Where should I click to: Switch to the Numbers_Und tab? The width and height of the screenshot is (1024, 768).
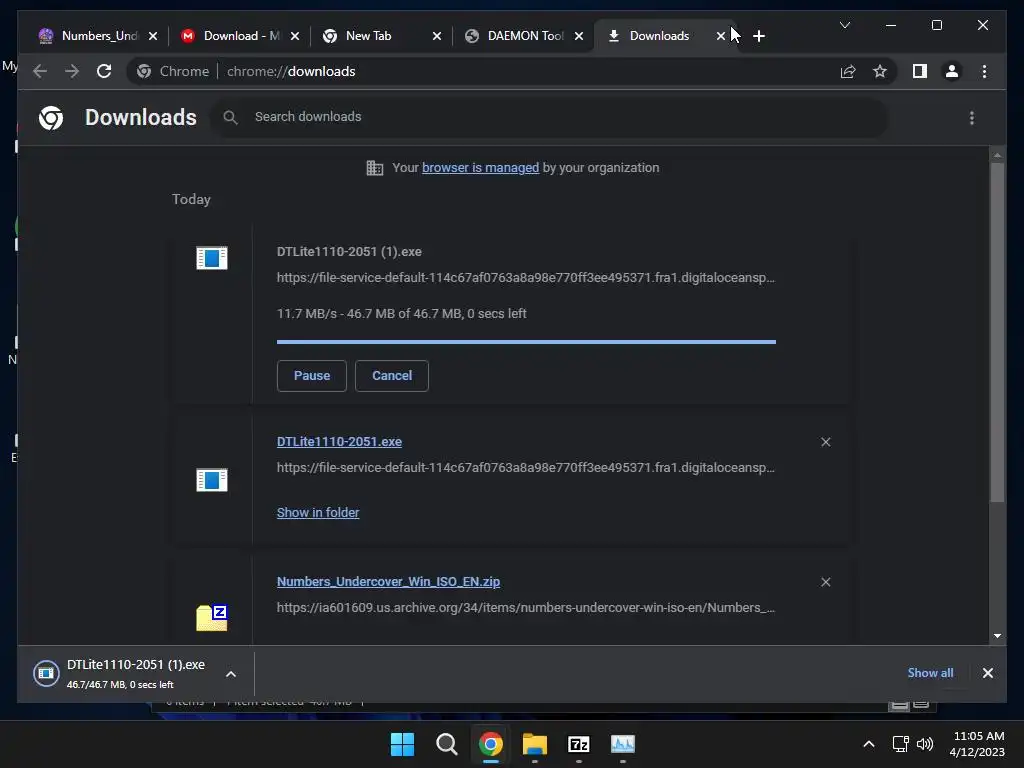point(91,36)
